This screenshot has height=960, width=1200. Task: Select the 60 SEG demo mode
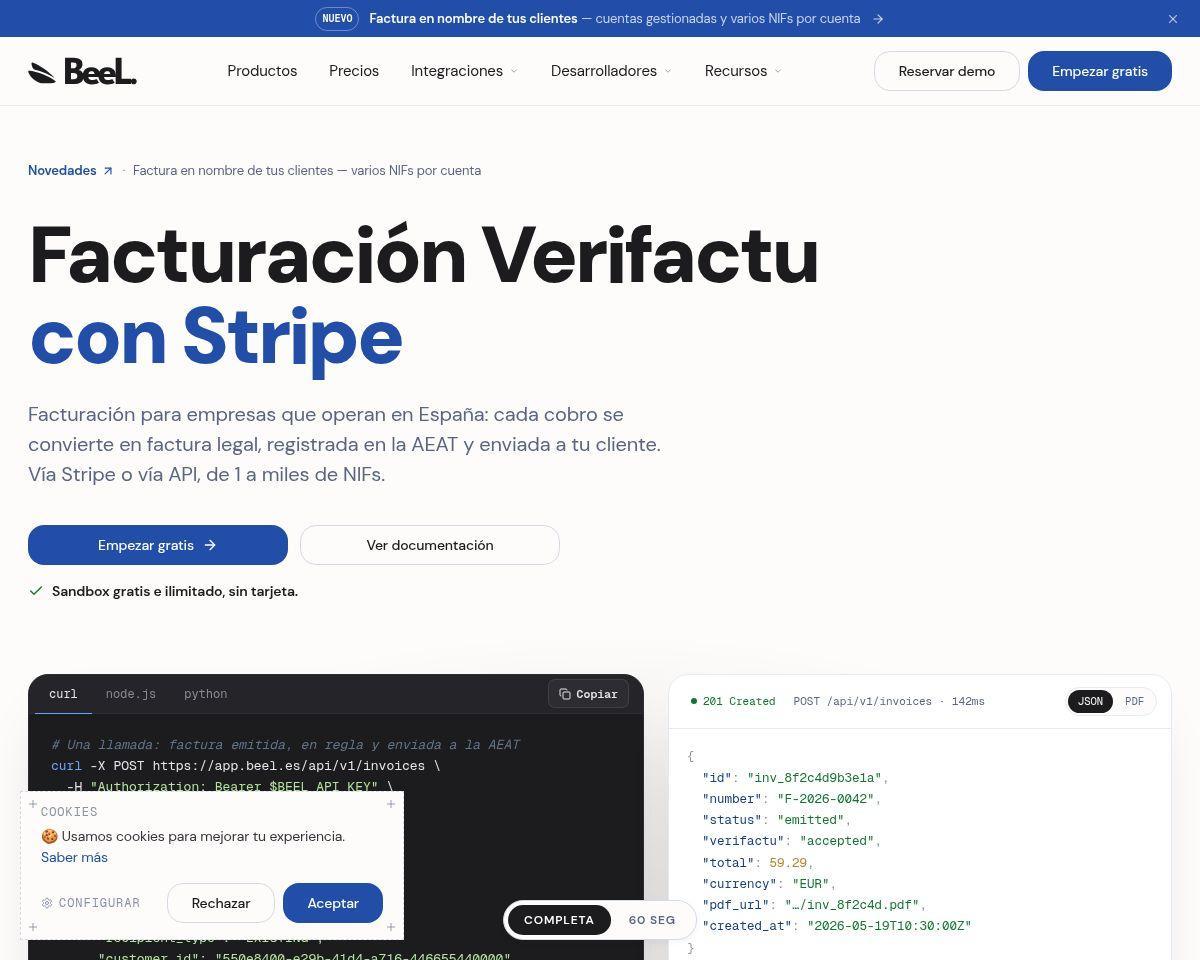652,920
